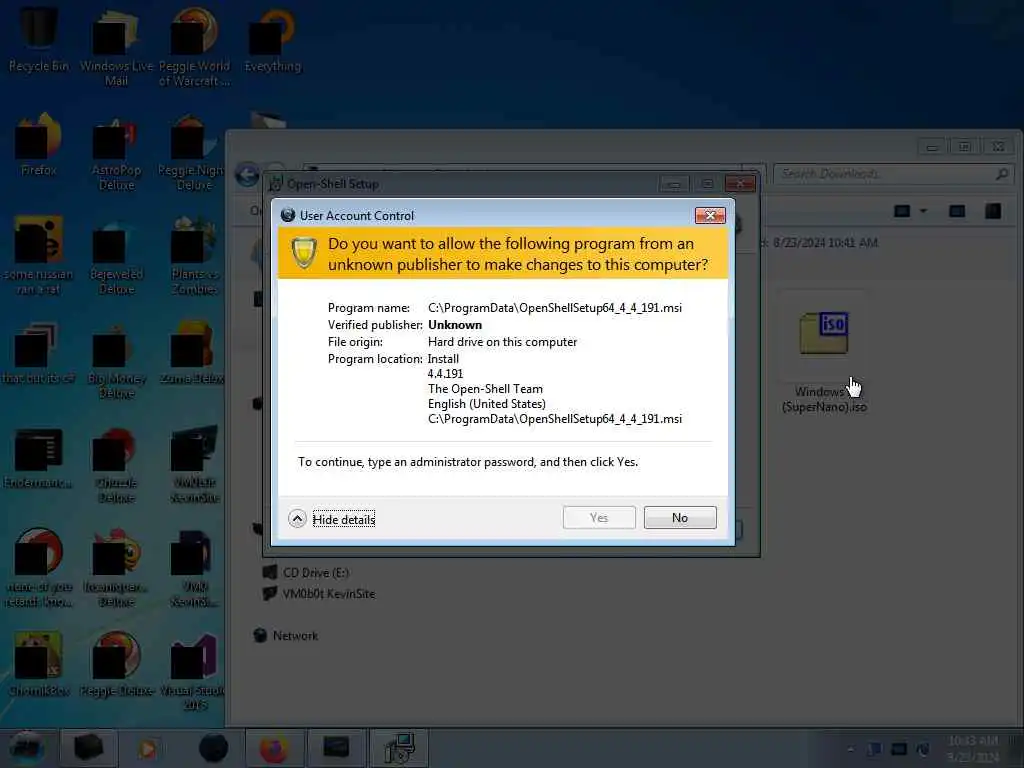The image size is (1024, 768).
Task: Select Network in Explorer navigation pane
Action: 286,635
